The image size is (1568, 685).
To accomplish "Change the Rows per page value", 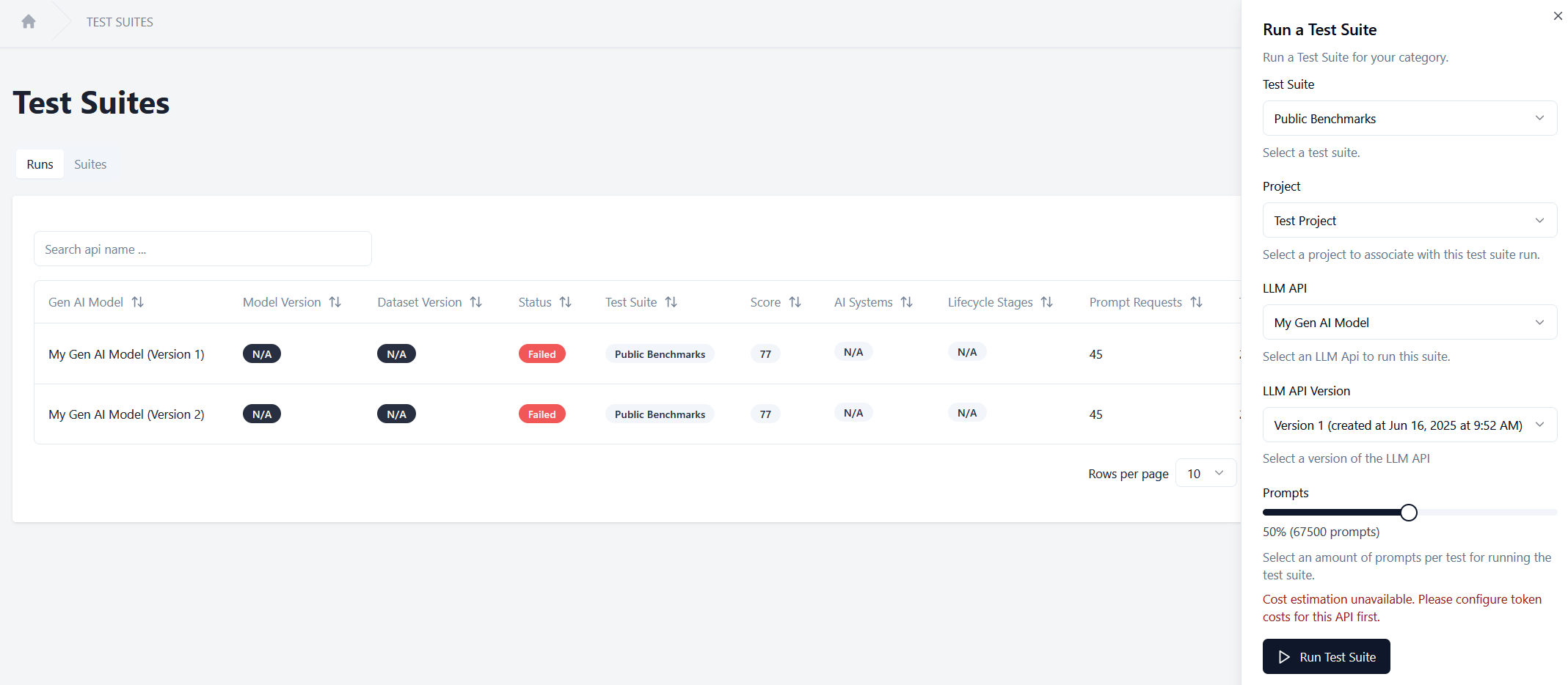I will (1206, 473).
